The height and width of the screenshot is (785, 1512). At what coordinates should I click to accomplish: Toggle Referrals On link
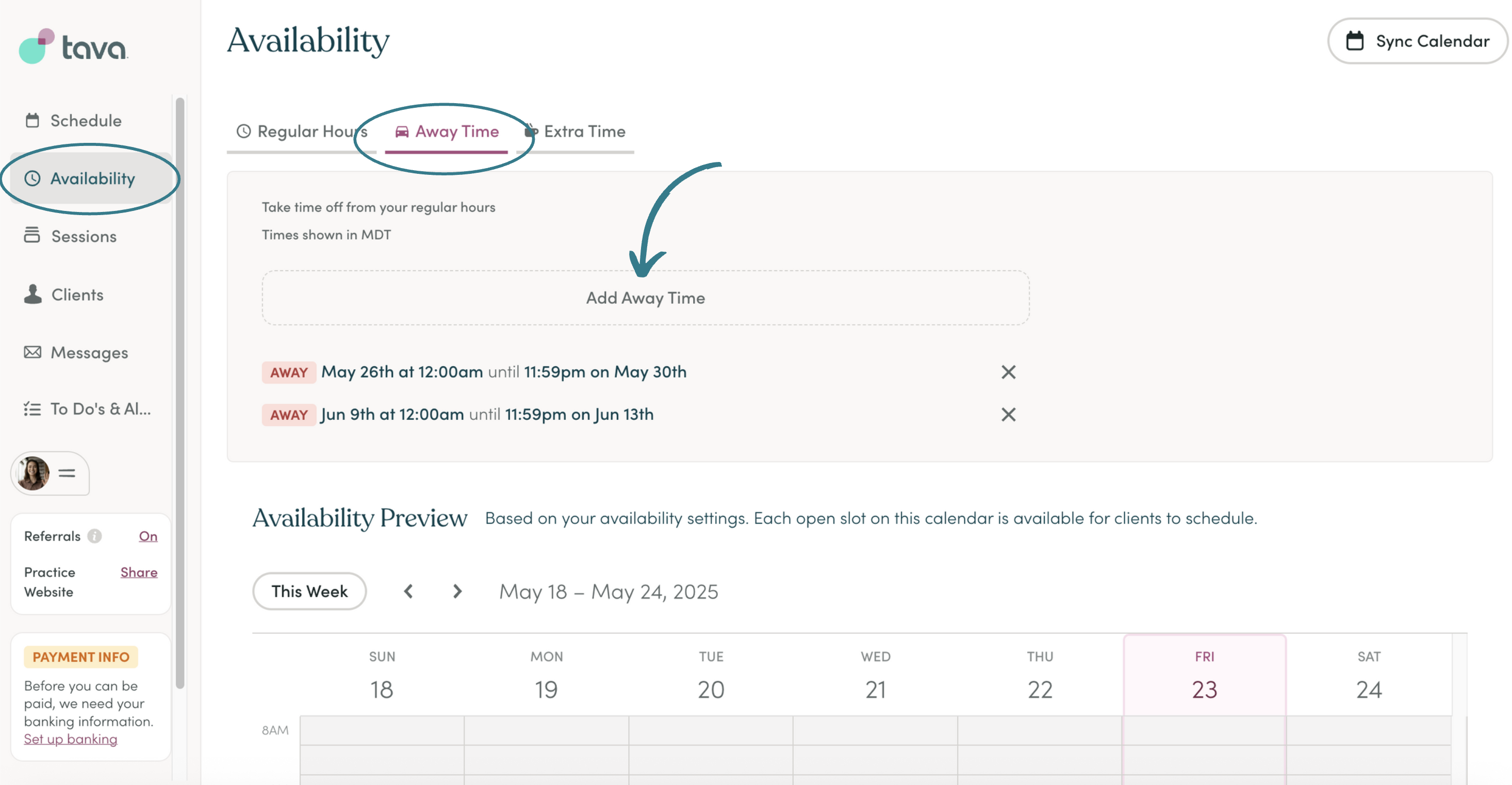[x=148, y=536]
